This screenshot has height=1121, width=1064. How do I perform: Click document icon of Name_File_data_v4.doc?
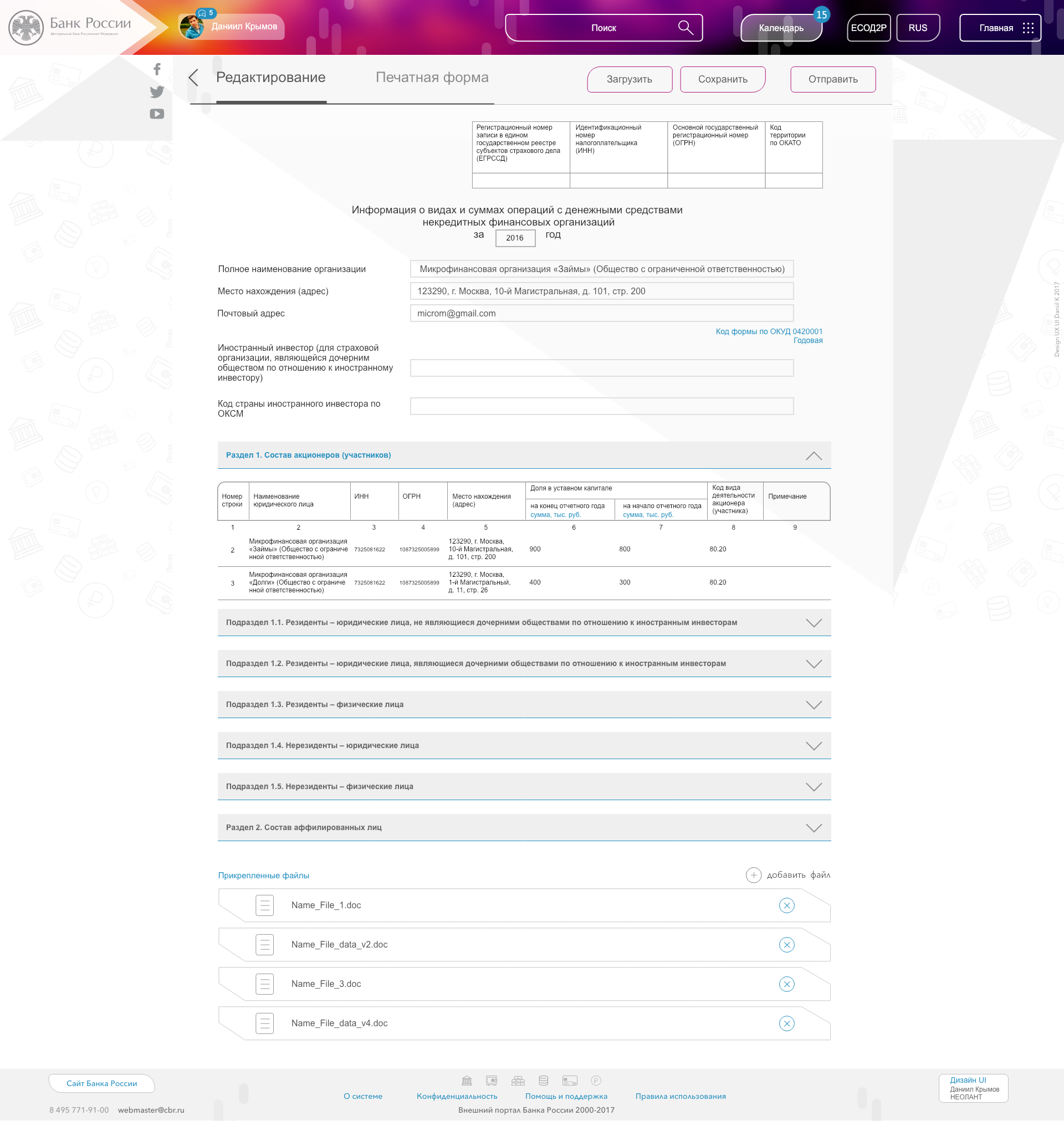pos(265,1023)
